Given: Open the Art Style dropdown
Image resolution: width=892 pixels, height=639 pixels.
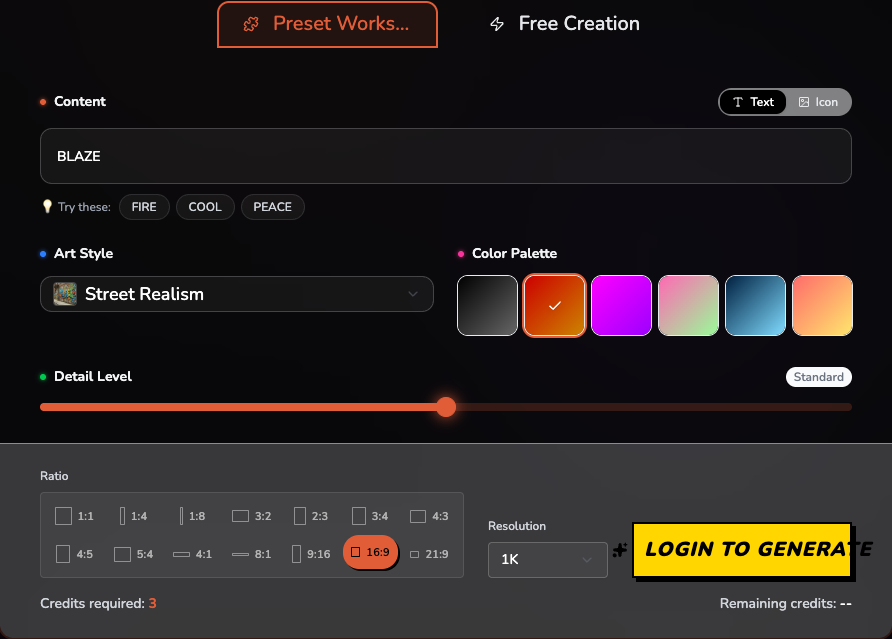Looking at the screenshot, I should [x=237, y=294].
